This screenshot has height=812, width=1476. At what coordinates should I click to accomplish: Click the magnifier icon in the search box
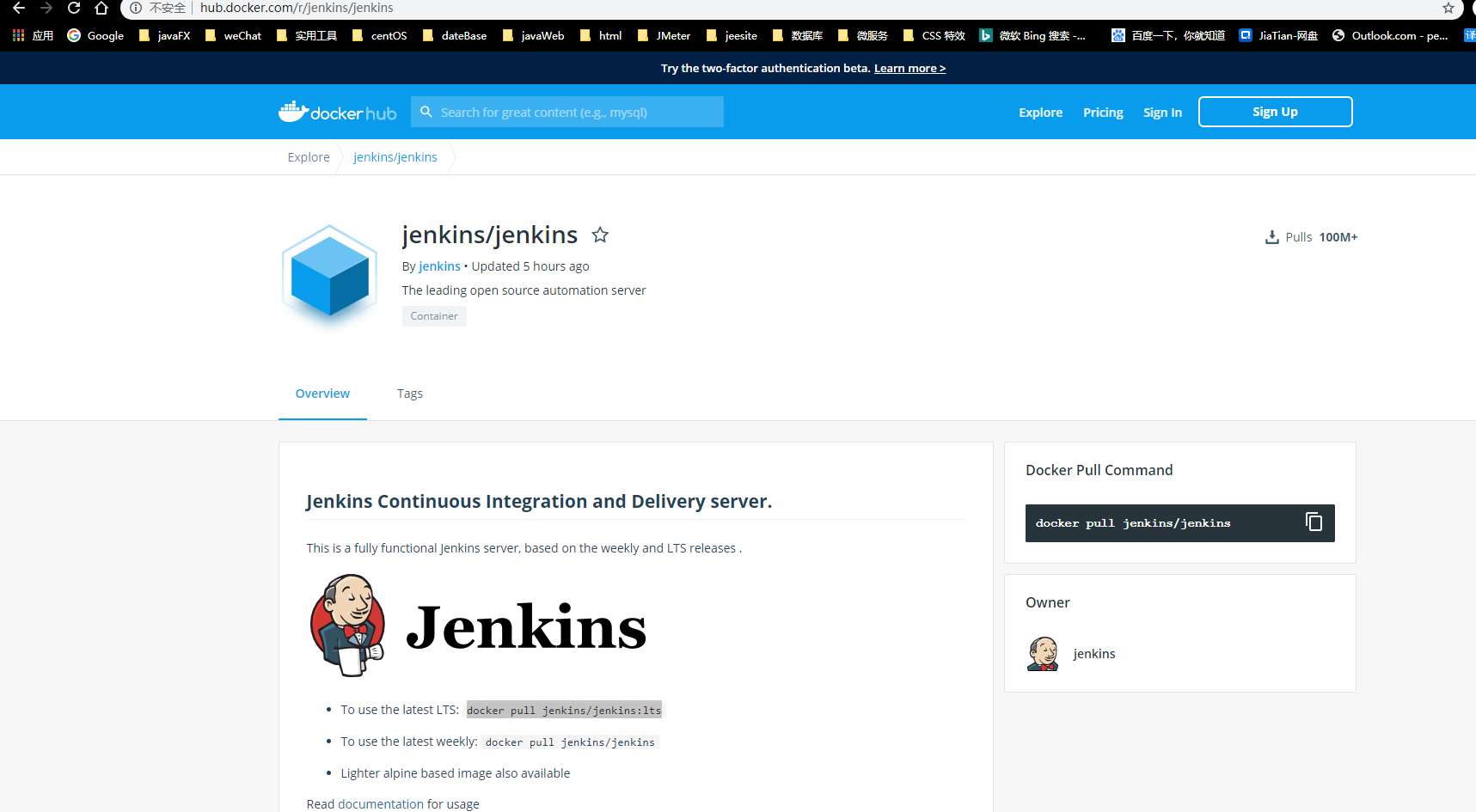pos(426,112)
